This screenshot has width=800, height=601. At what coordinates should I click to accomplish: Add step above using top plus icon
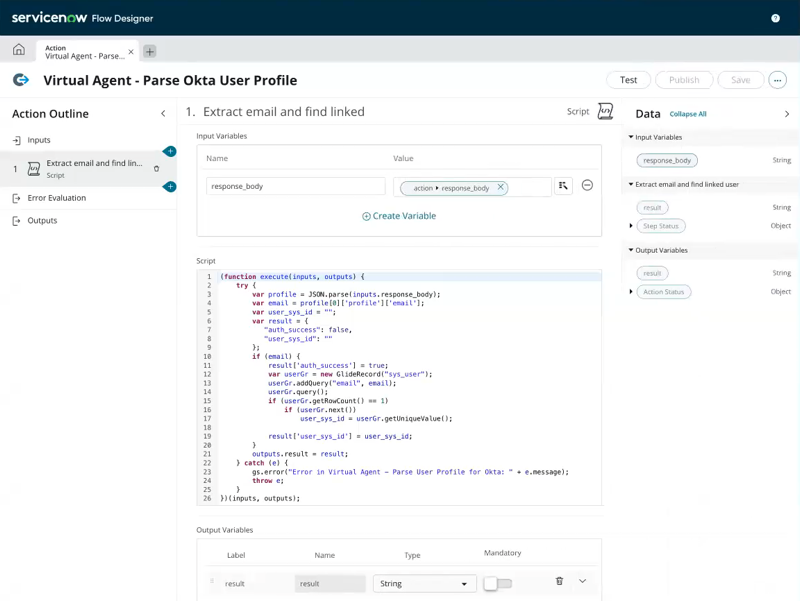[170, 152]
